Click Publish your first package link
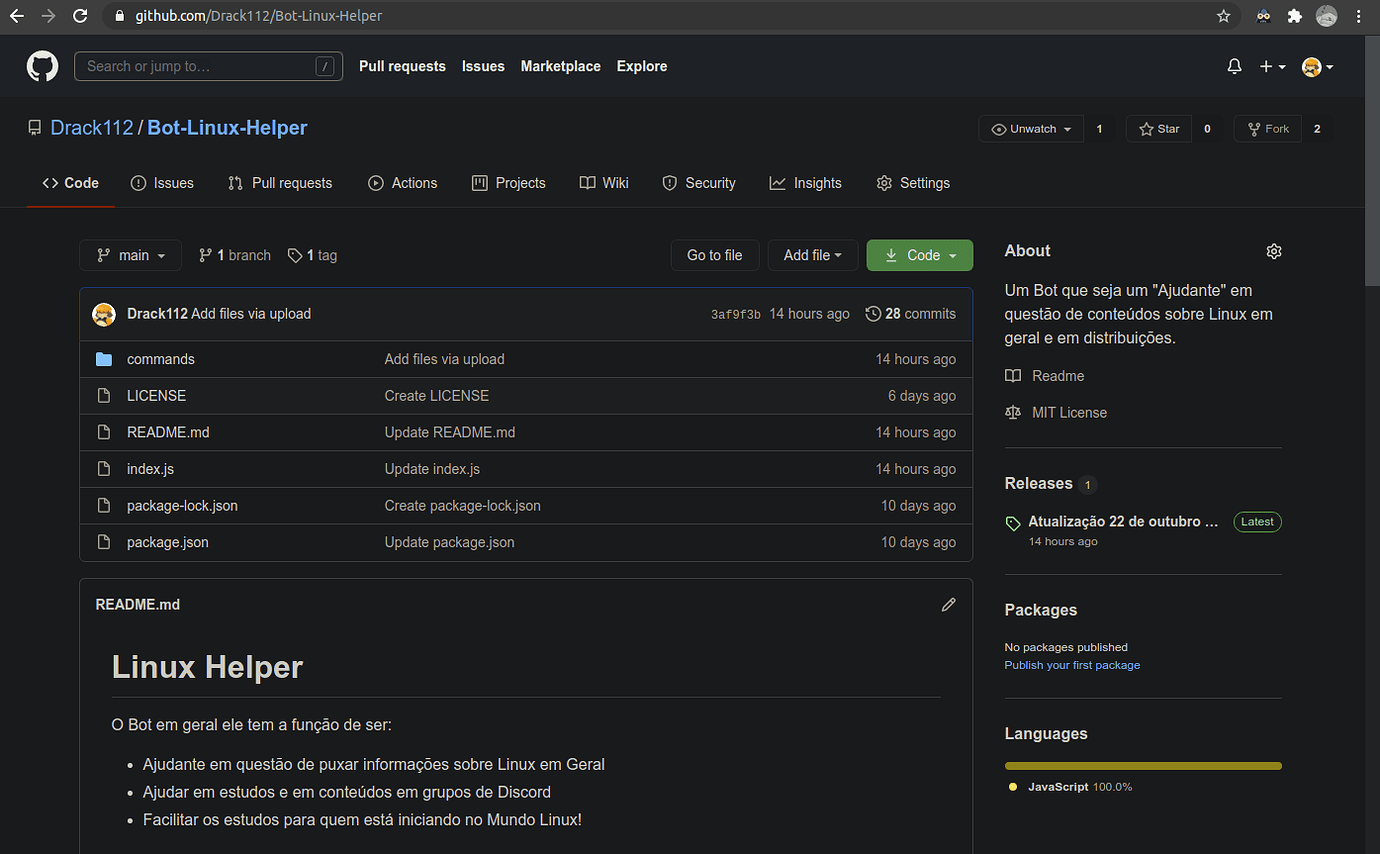 (x=1072, y=665)
